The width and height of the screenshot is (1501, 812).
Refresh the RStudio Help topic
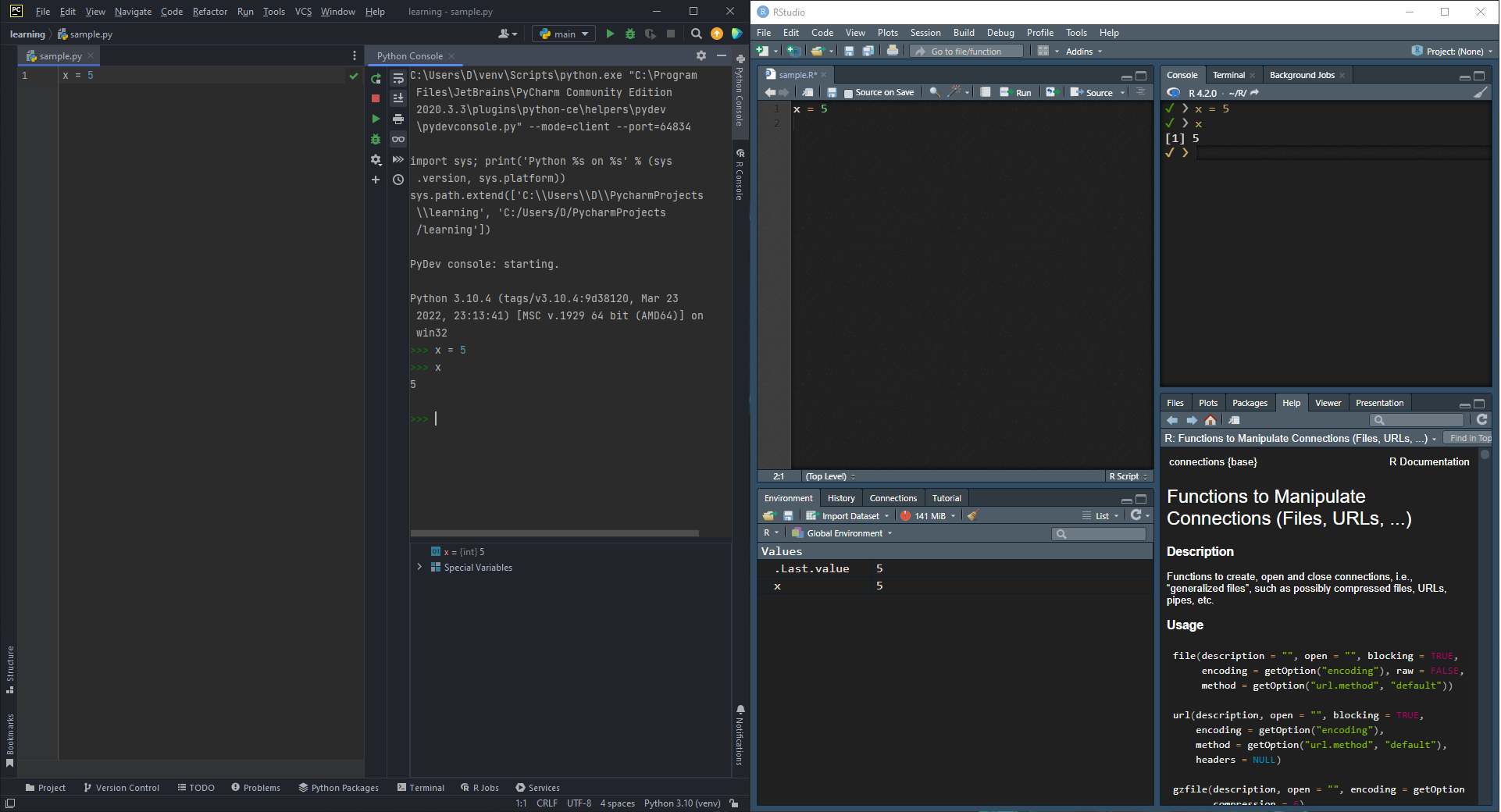(1481, 420)
